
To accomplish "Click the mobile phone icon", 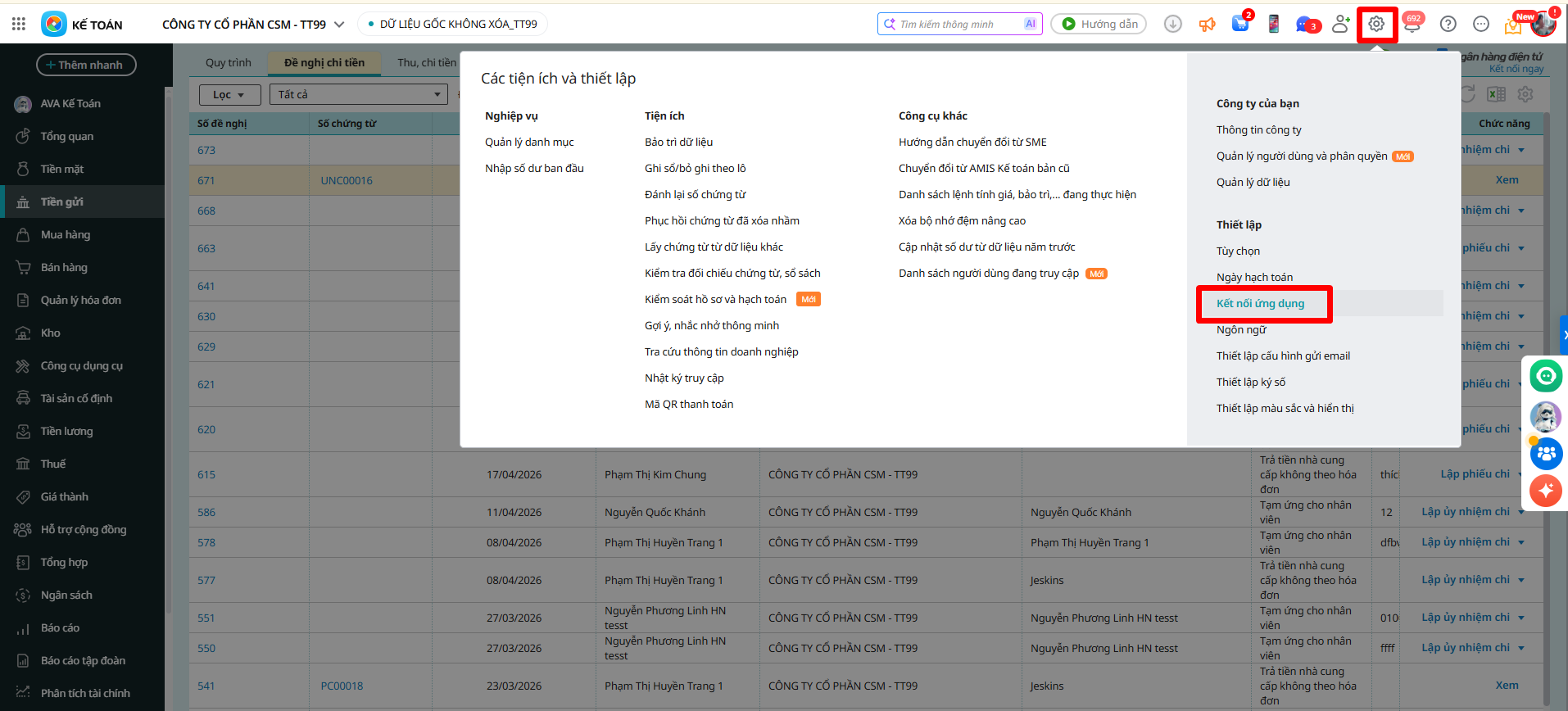I will pos(1273,25).
